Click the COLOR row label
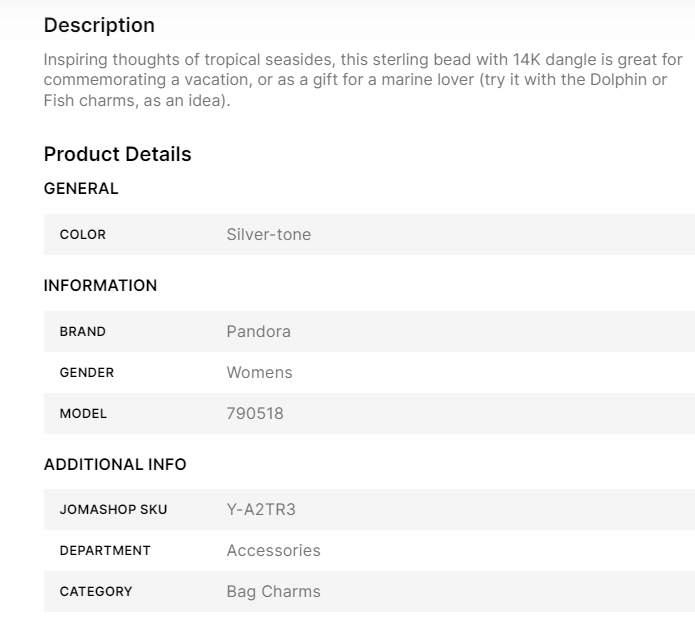Viewport: 695px width, 622px height. 82,234
